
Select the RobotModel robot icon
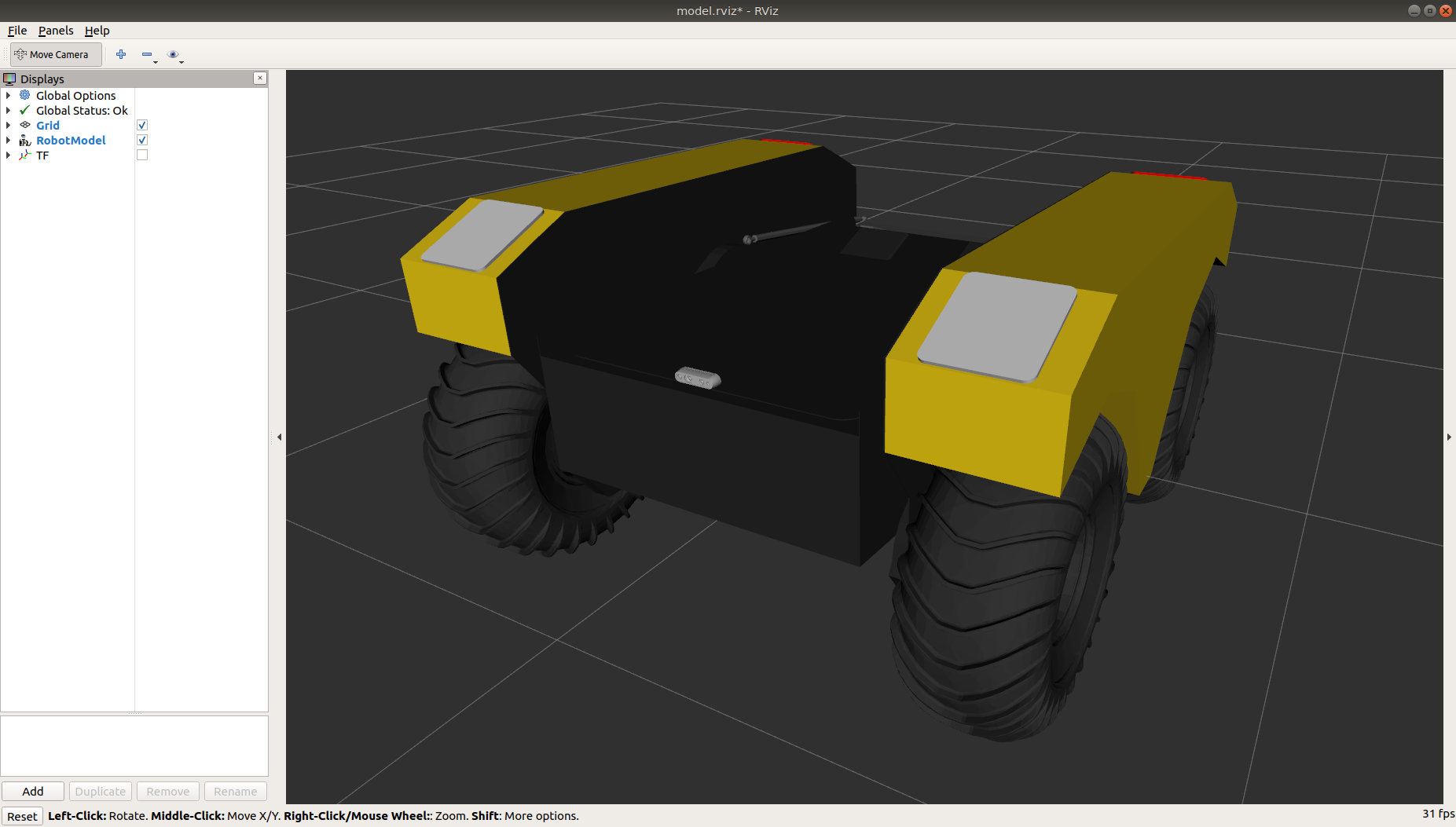[x=25, y=140]
